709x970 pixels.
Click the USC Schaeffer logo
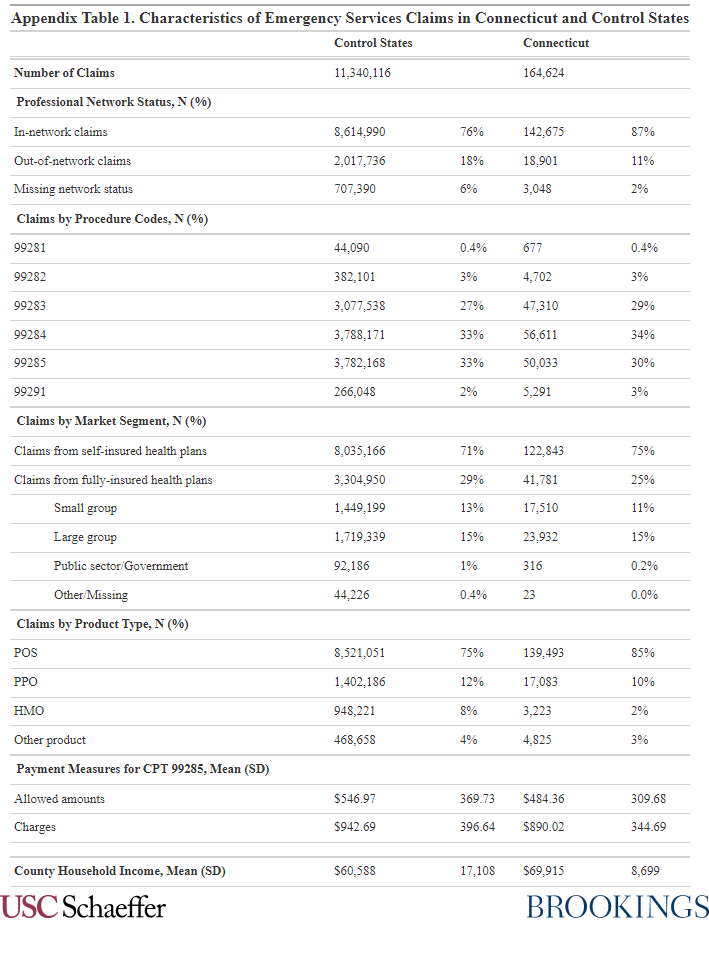(x=83, y=907)
